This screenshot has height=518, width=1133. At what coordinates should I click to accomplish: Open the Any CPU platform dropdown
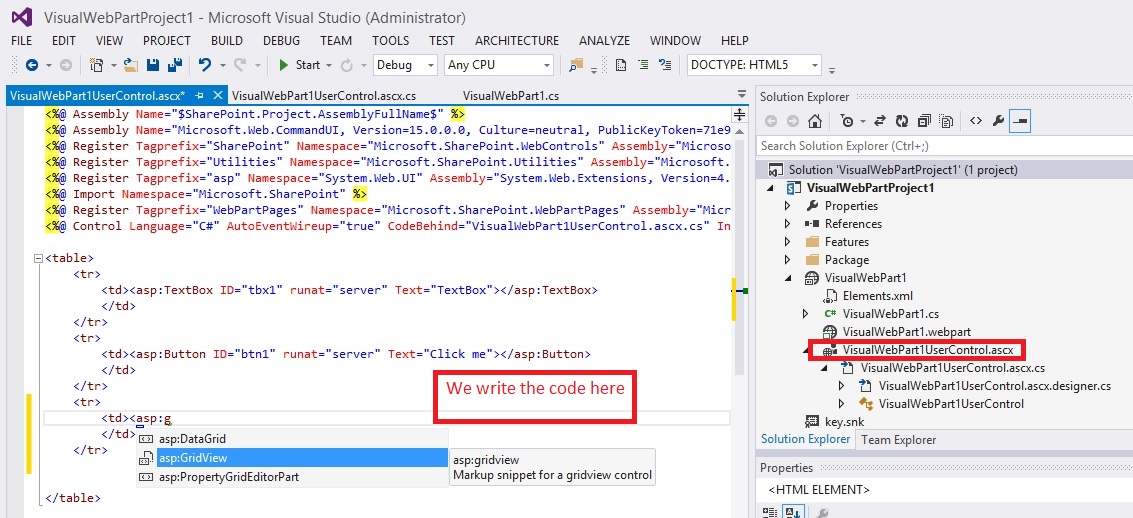pos(499,65)
